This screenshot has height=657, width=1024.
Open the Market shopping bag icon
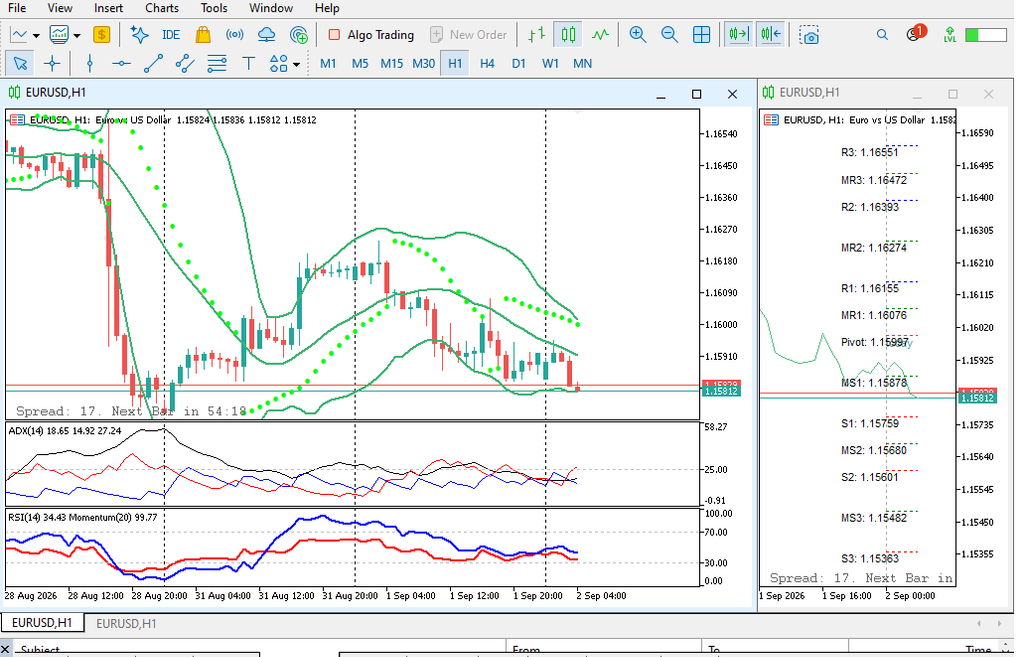[203, 35]
